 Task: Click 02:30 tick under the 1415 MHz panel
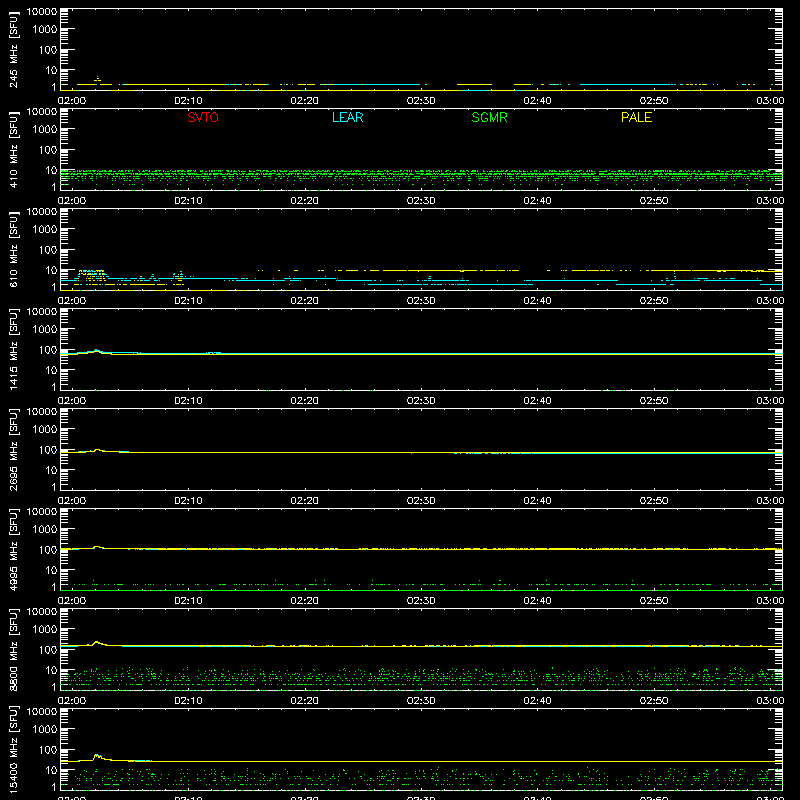pyautogui.click(x=421, y=401)
